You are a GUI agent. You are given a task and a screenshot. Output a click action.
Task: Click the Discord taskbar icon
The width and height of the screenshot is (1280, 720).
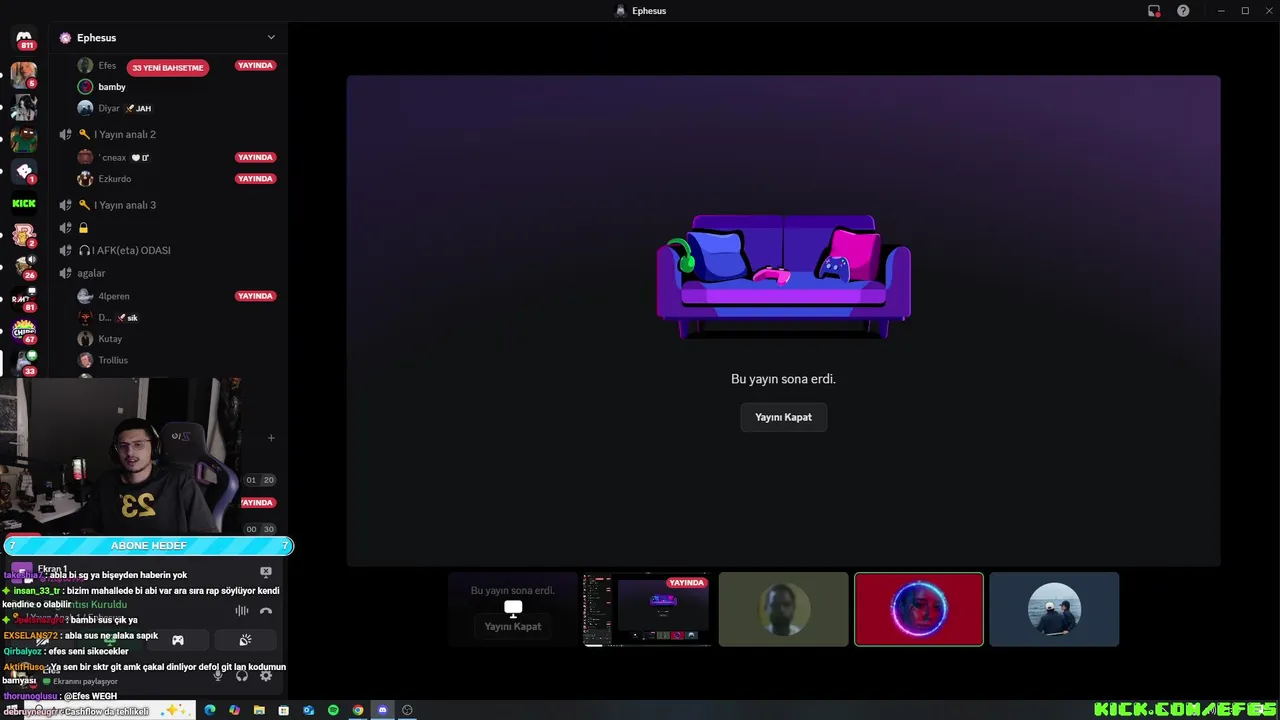point(382,710)
